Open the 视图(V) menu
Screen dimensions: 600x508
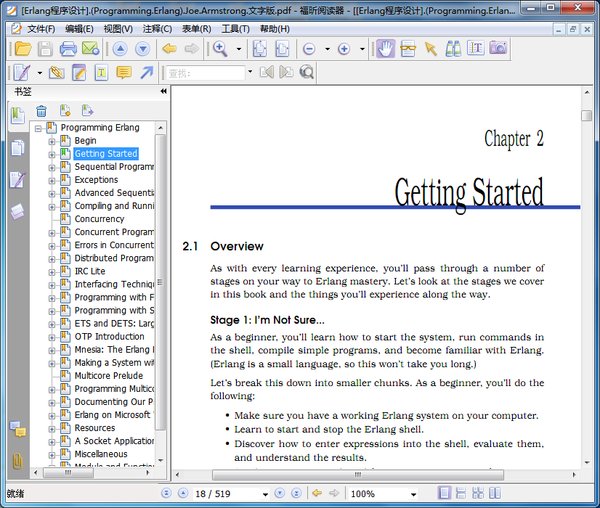click(118, 29)
